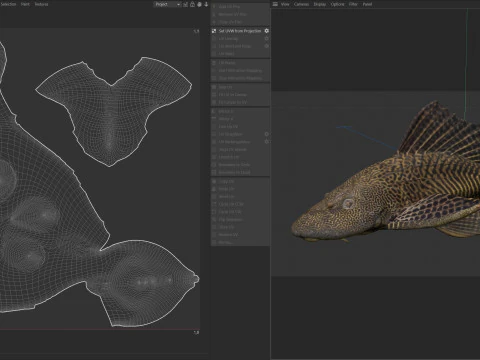Click the lock icon in UV editor toolbar
The image size is (480, 360).
tap(192, 4)
